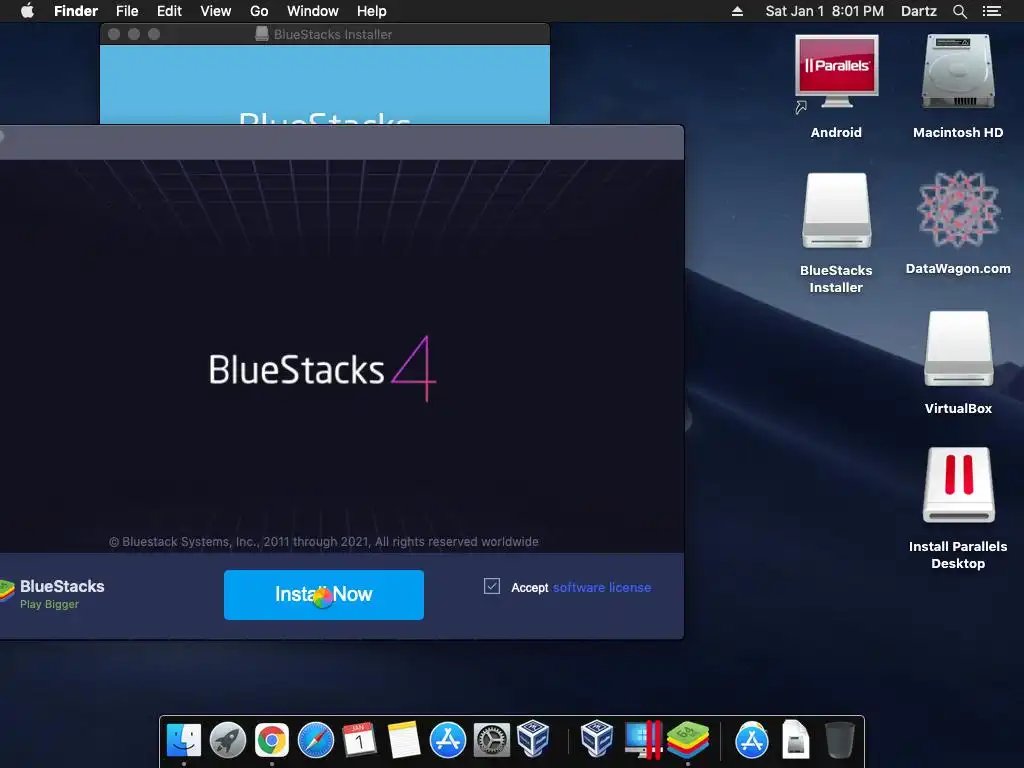
Task: Open the disk image document in Dock
Action: (796, 740)
